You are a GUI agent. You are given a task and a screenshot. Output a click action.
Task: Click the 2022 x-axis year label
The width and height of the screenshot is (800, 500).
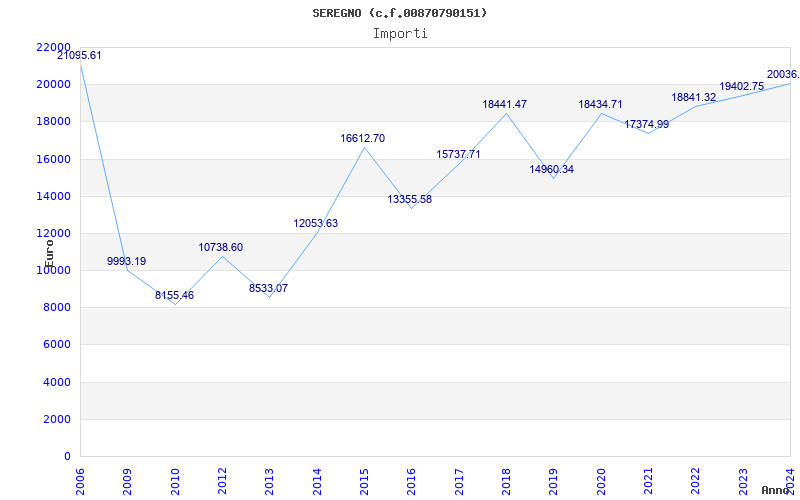695,481
